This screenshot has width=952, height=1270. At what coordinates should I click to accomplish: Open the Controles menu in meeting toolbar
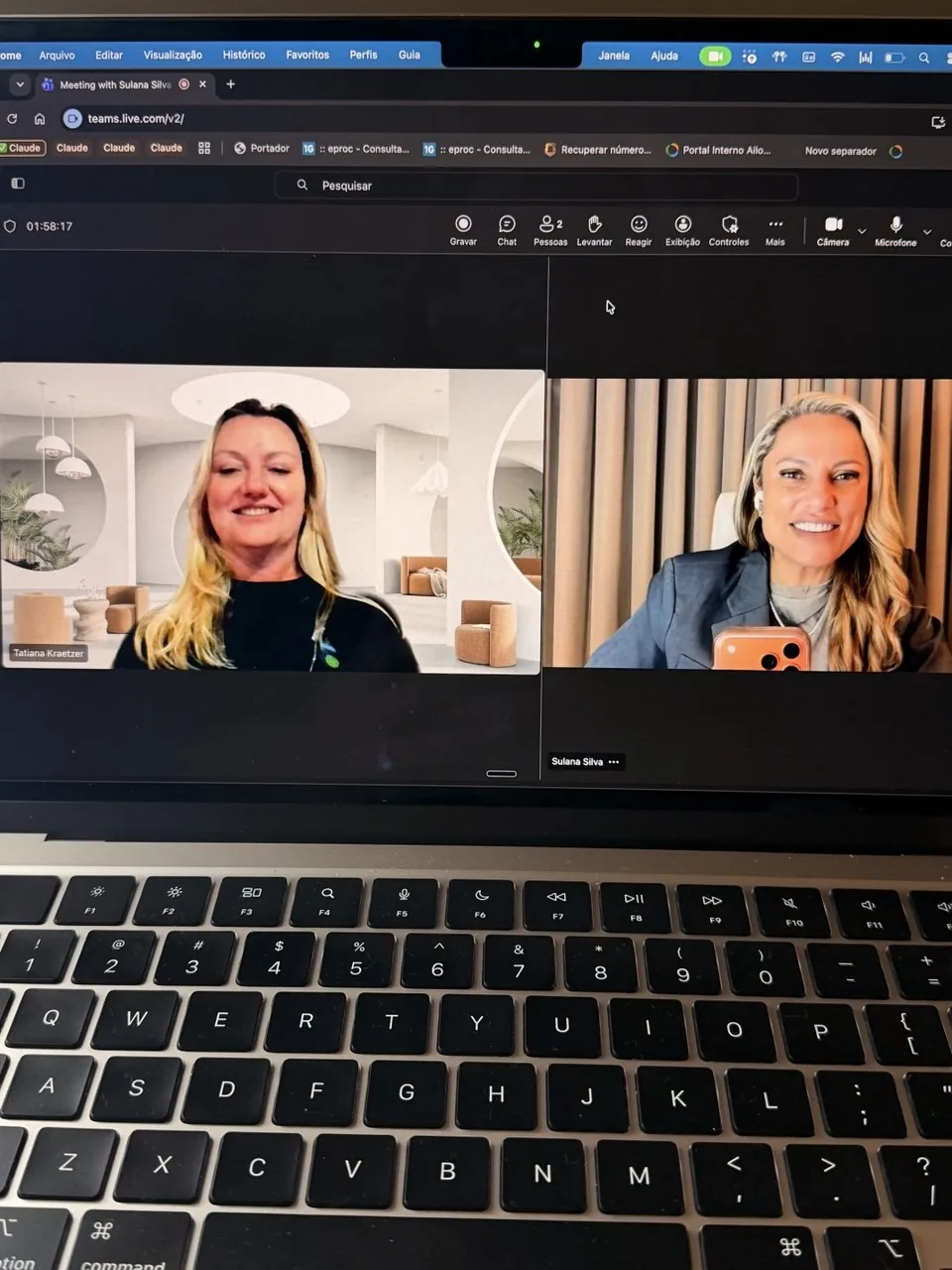point(729,230)
